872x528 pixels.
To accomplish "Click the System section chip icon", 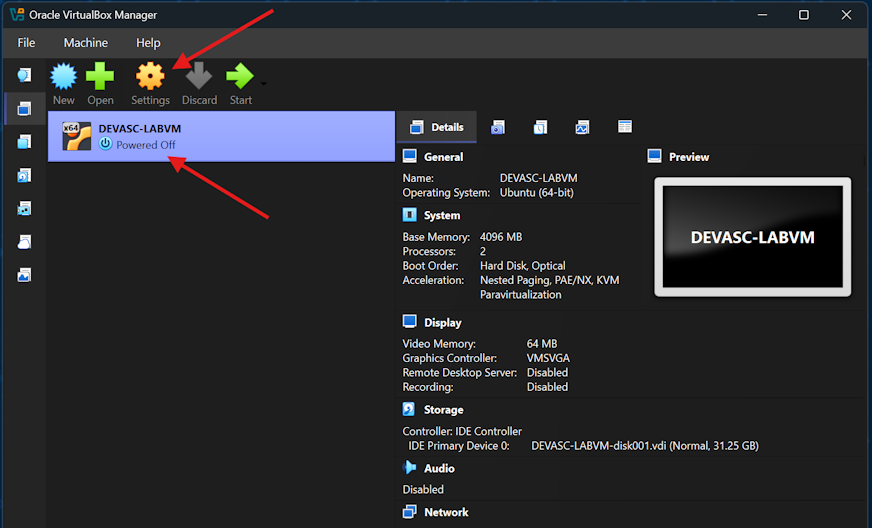I will coord(410,215).
